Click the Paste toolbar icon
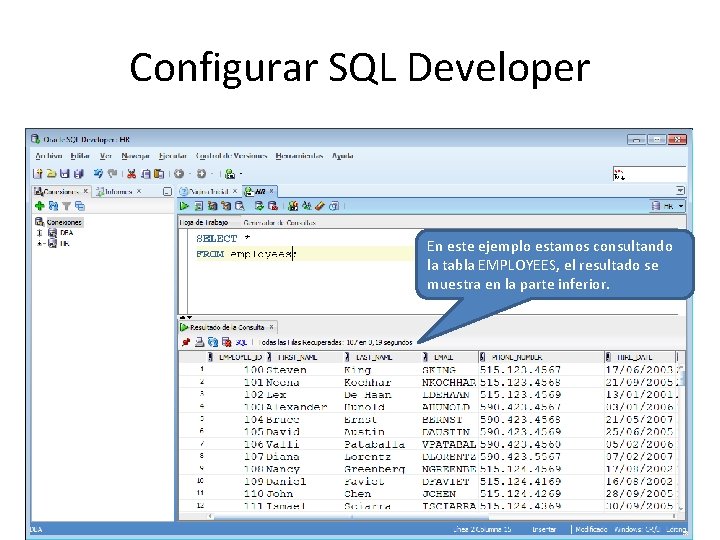This screenshot has width=720, height=540. (159, 174)
